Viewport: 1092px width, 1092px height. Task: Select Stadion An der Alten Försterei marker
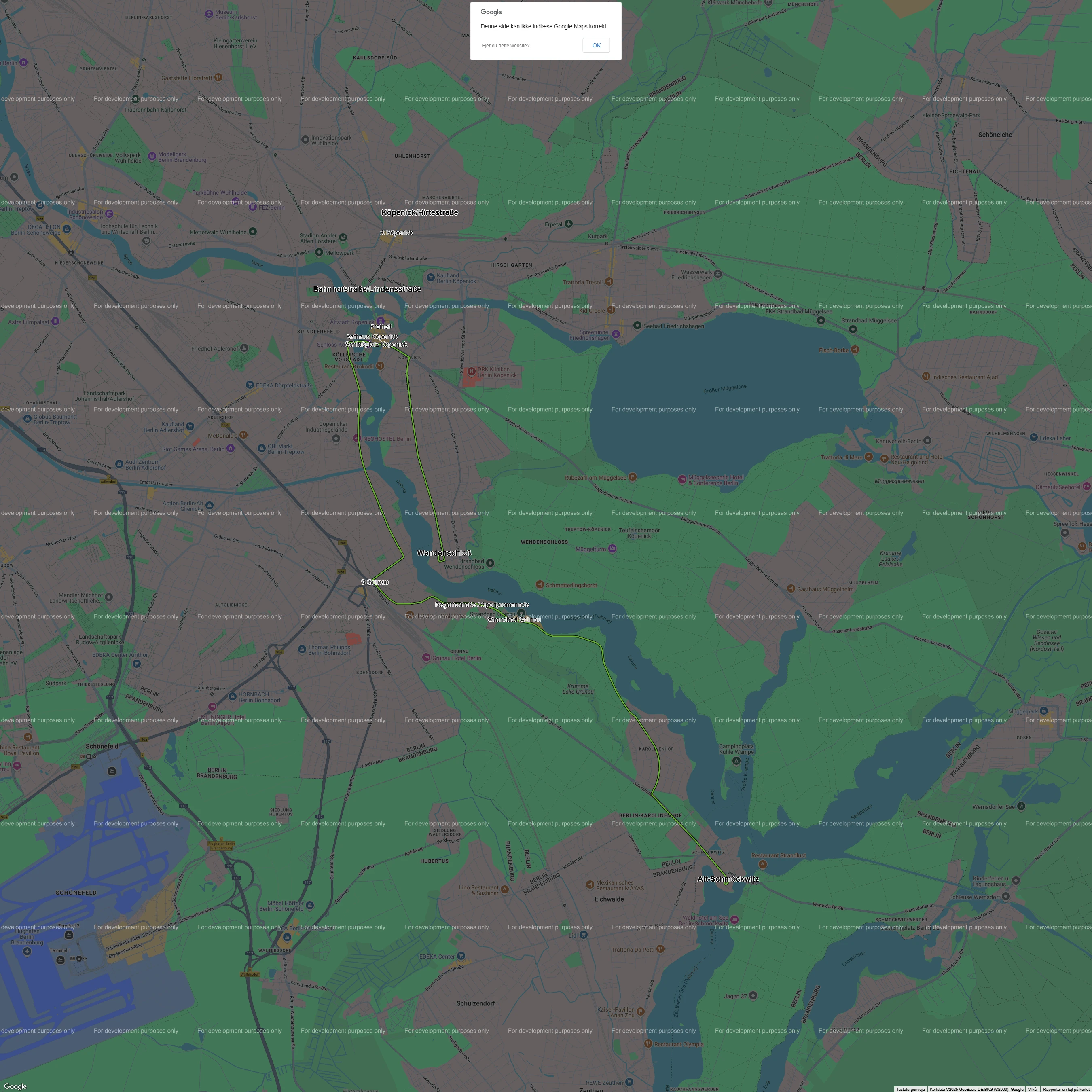click(343, 237)
